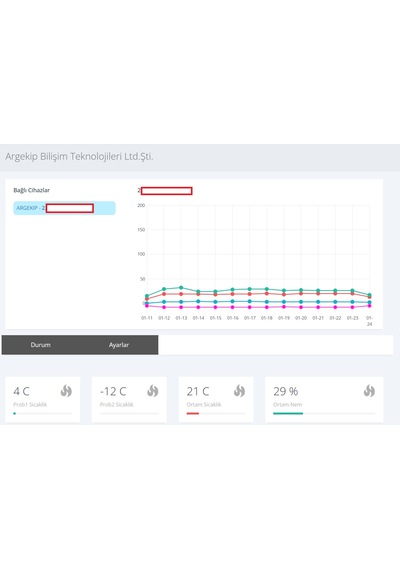Image resolution: width=400 pixels, height=570 pixels.
Task: Click the flame icon on Ortam Nem card
Action: (x=369, y=391)
